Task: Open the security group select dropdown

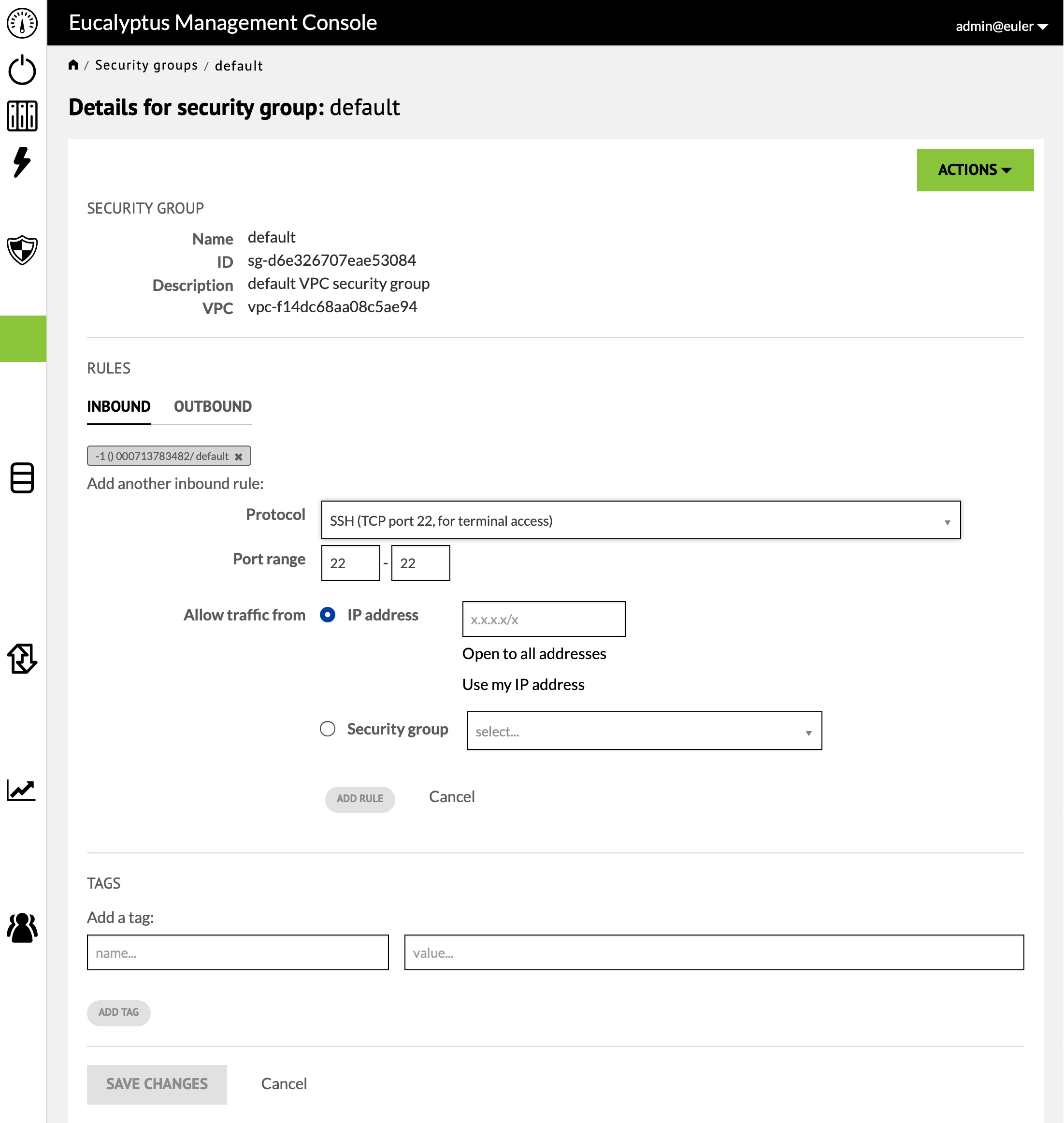Action: click(645, 731)
